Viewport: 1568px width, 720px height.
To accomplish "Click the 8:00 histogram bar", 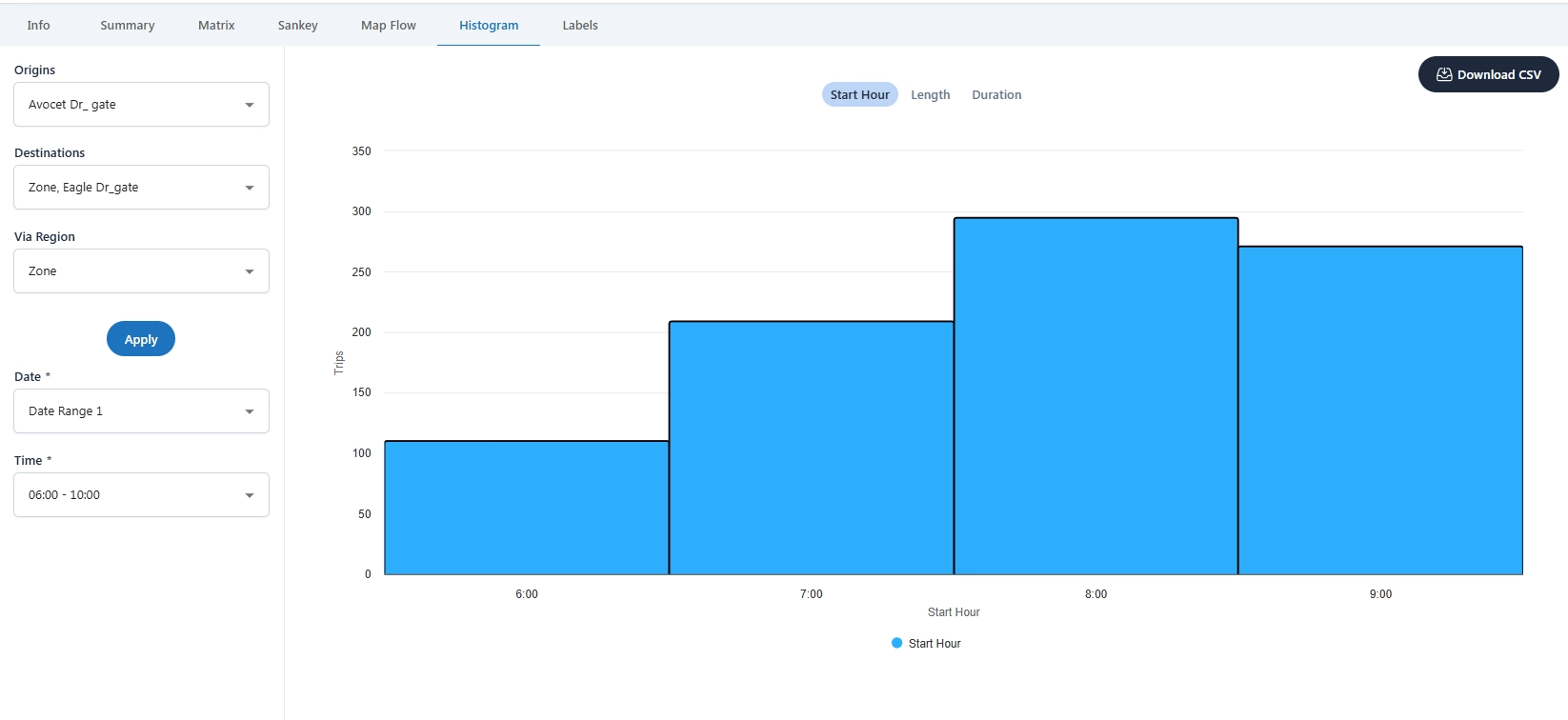I will (x=1096, y=396).
